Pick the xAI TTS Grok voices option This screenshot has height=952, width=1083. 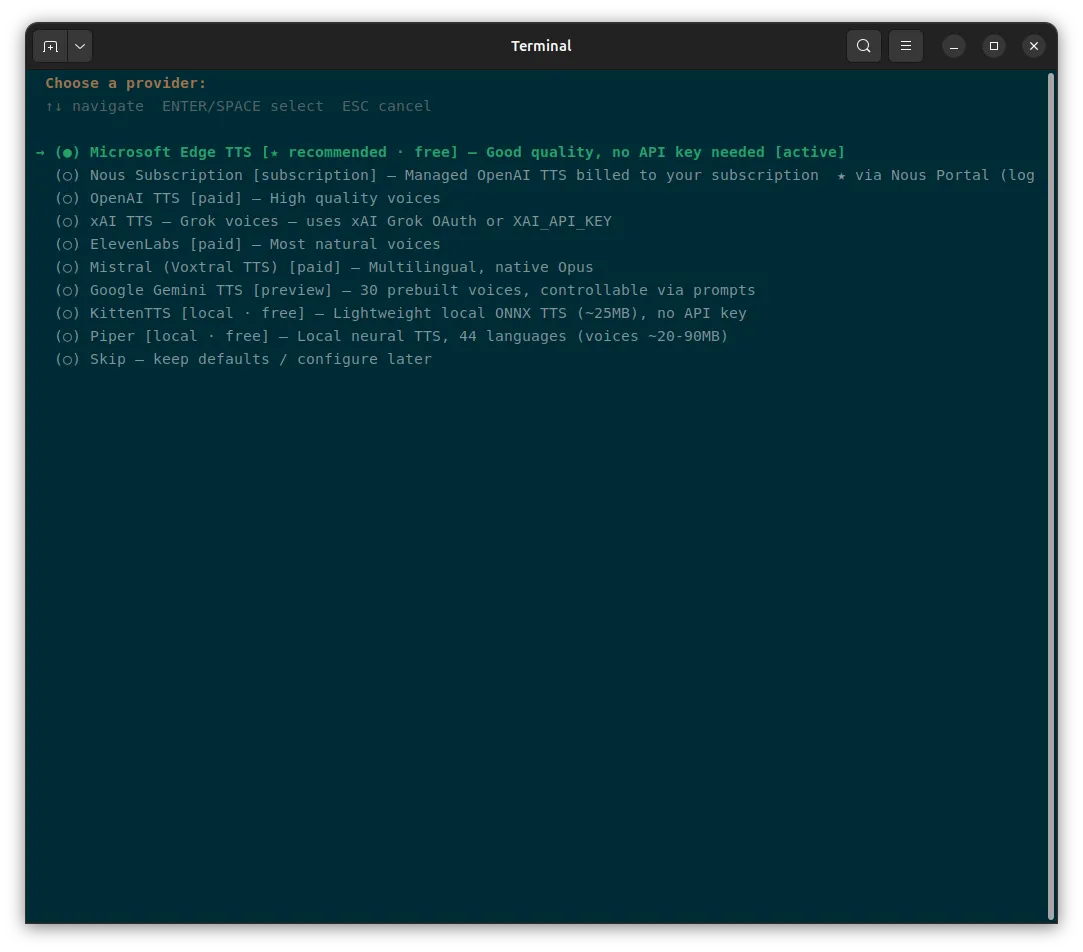pos(333,221)
